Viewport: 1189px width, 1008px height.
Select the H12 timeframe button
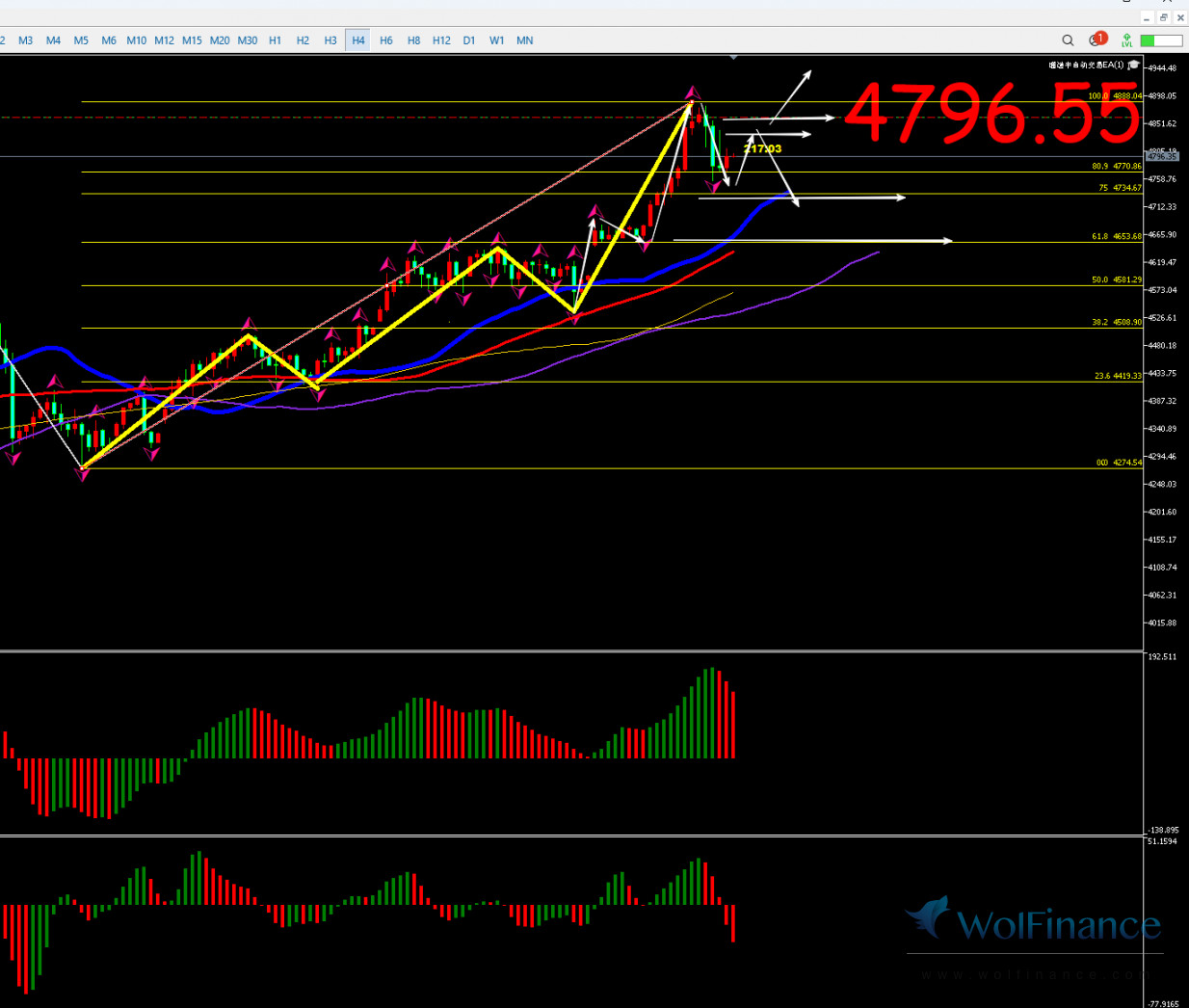441,40
